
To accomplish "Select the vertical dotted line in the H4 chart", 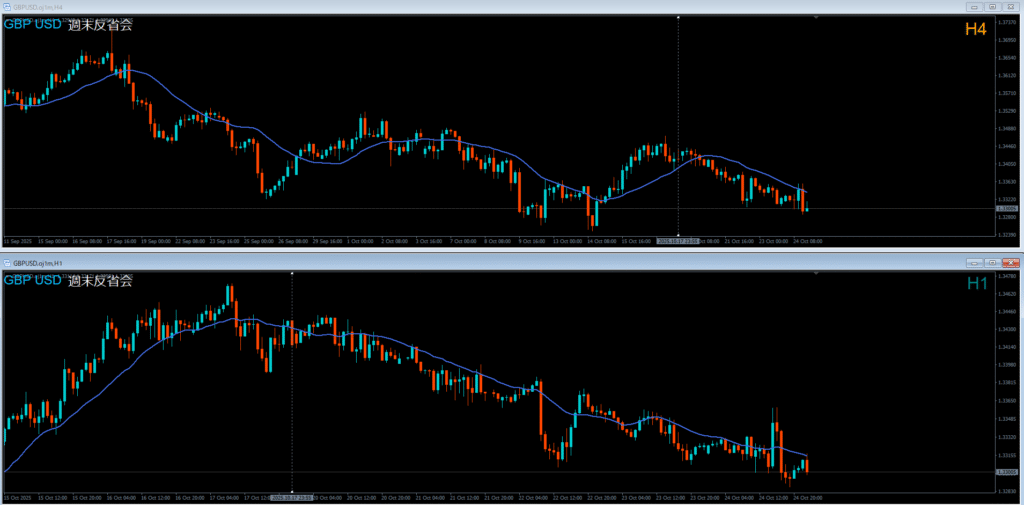I will coord(679,120).
